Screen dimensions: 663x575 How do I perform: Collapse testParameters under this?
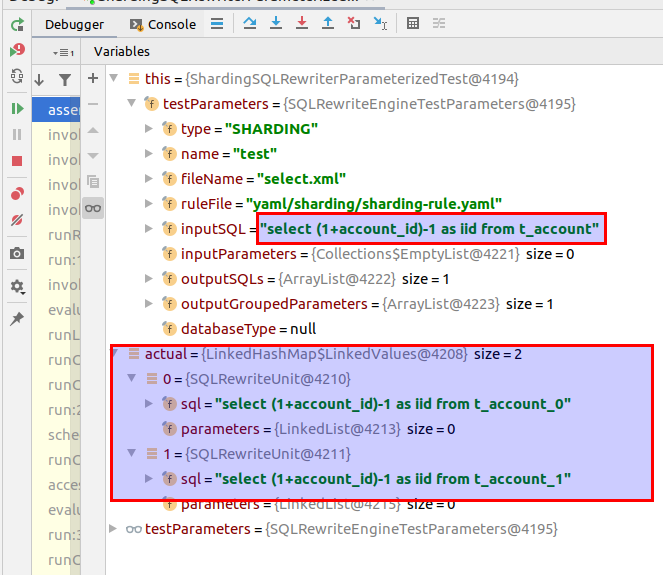[x=132, y=103]
